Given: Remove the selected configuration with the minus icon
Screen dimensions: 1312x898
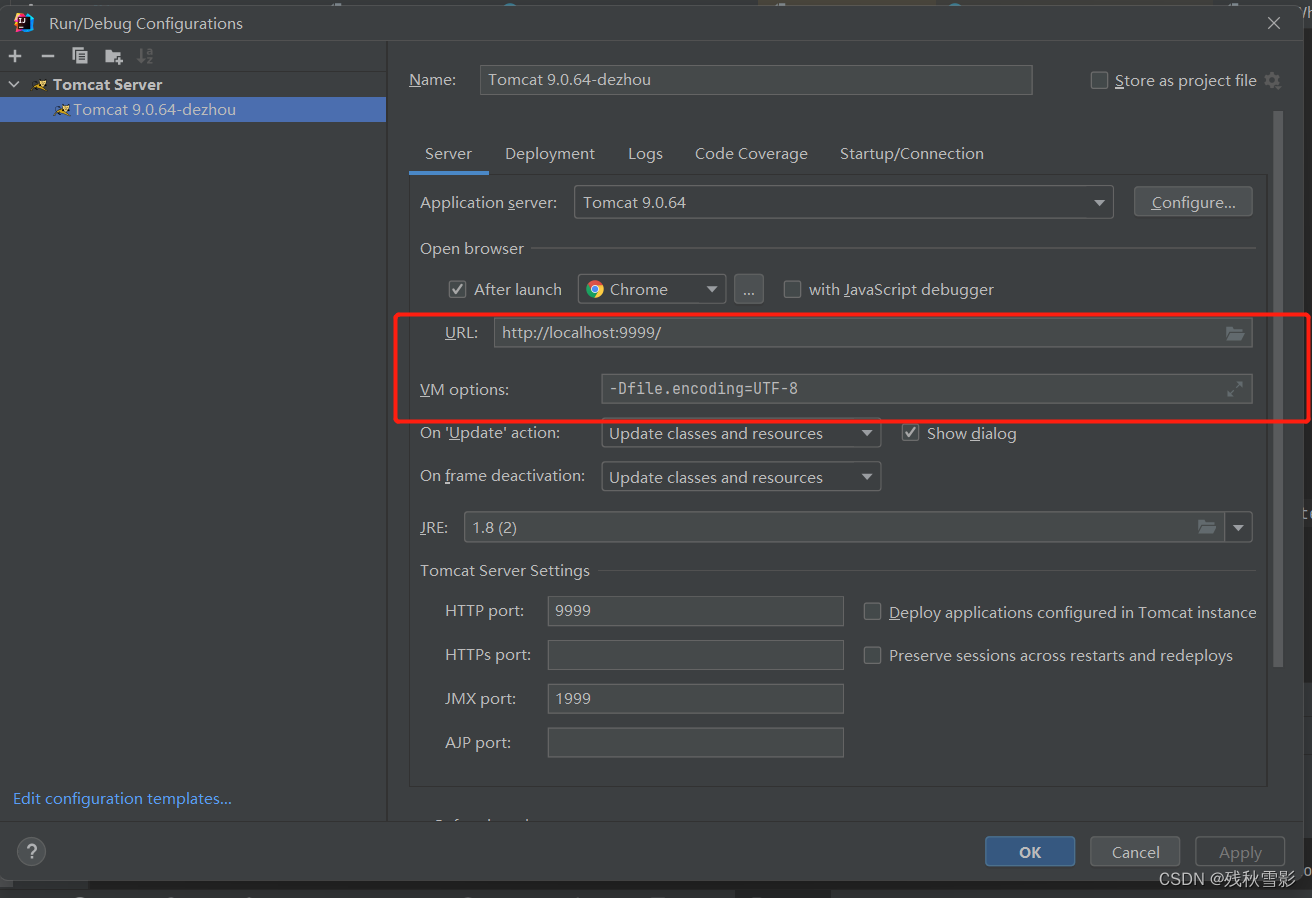Looking at the screenshot, I should click(47, 56).
